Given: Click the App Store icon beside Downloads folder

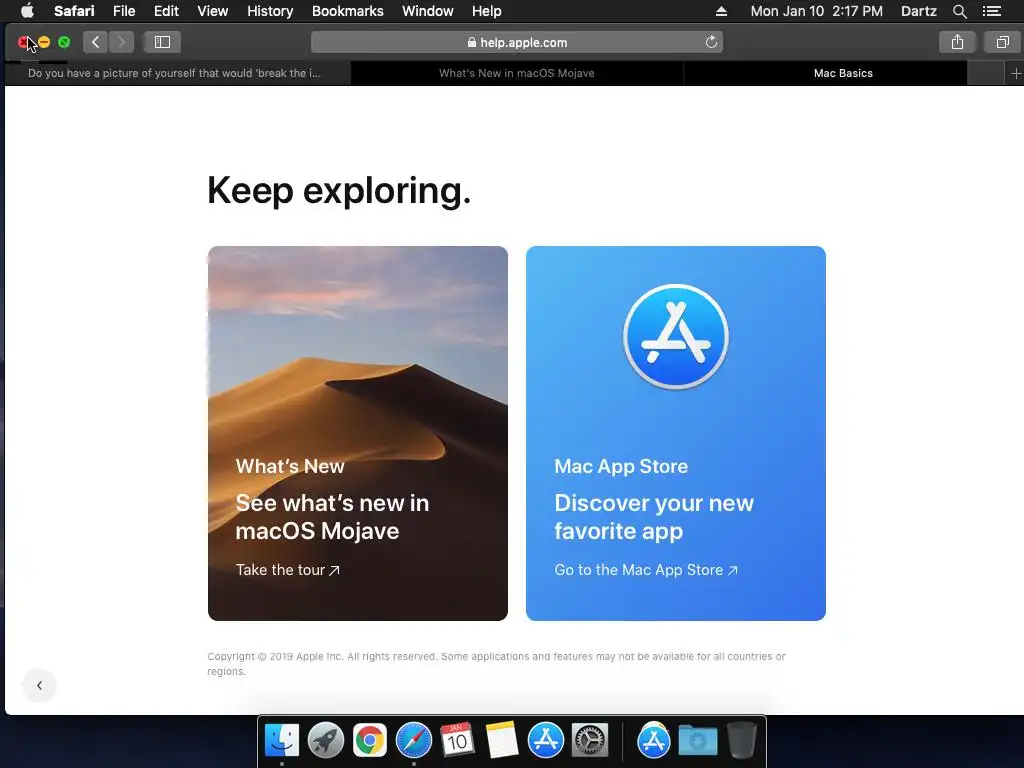Looking at the screenshot, I should click(653, 741).
